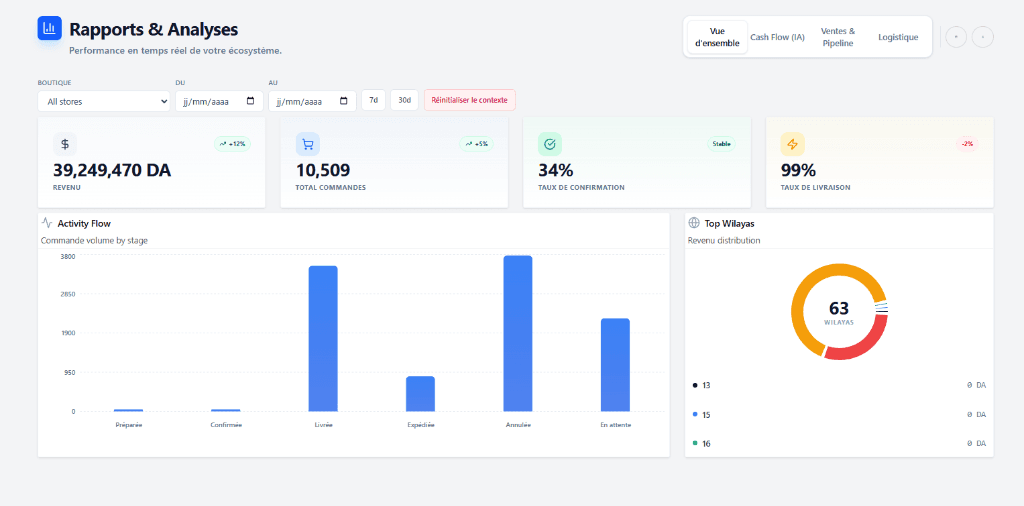Open the calendar picker in the DU field
Viewport: 1024px width, 506px height.
coord(251,101)
